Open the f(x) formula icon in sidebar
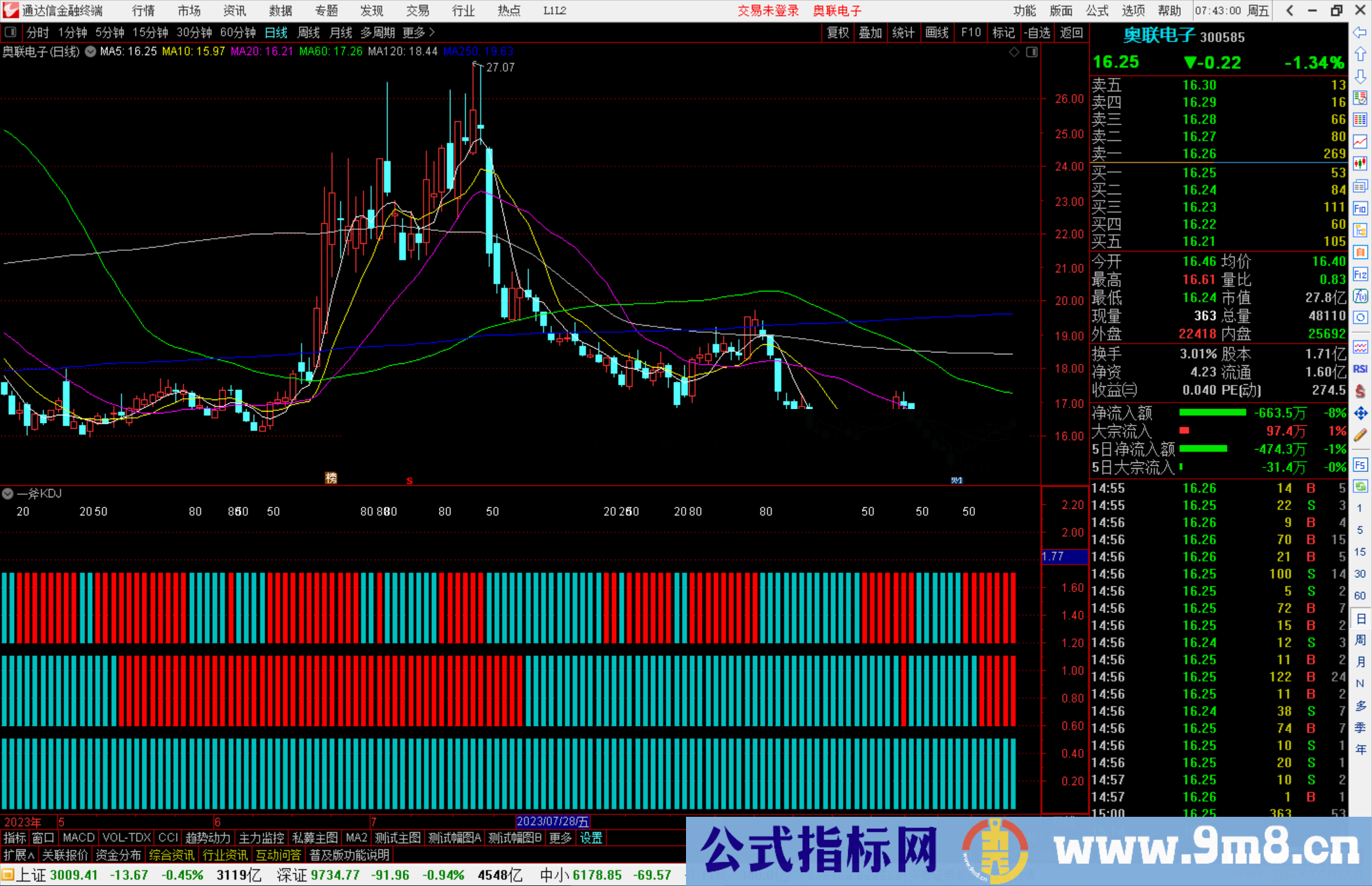The height and width of the screenshot is (886, 1372). pyautogui.click(x=1361, y=296)
